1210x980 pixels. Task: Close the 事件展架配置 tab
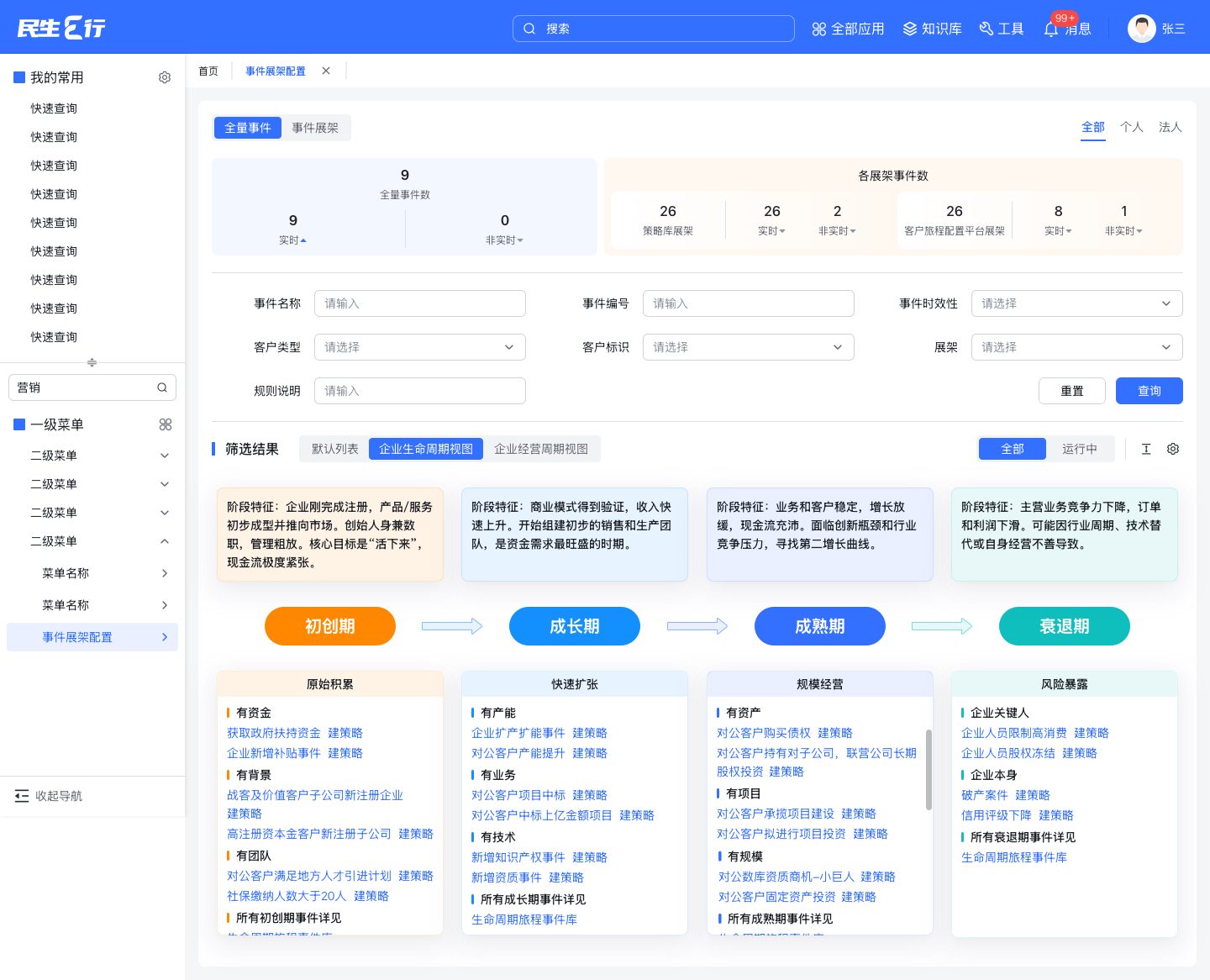(326, 71)
